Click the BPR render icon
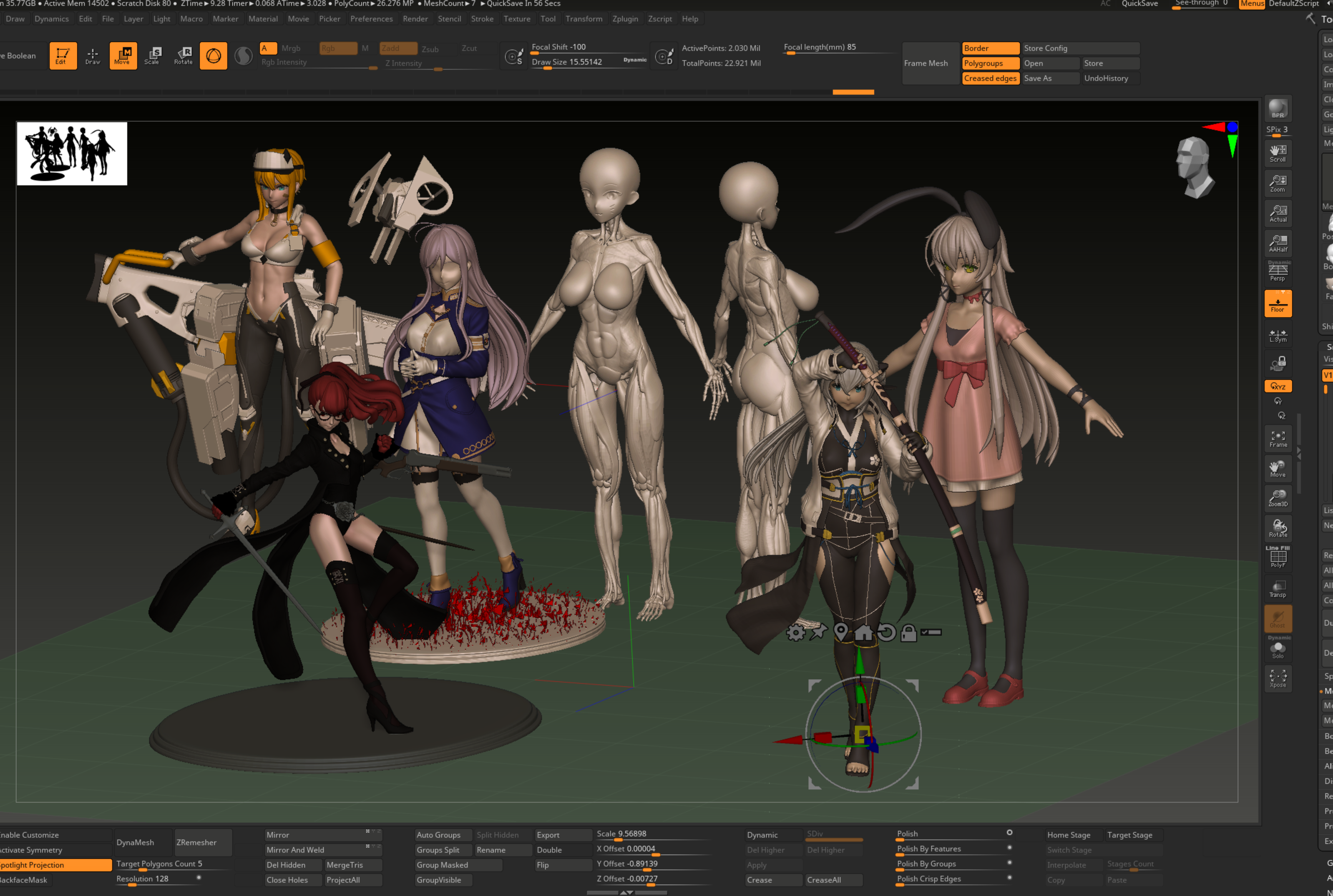This screenshot has width=1333, height=896. 1278,108
